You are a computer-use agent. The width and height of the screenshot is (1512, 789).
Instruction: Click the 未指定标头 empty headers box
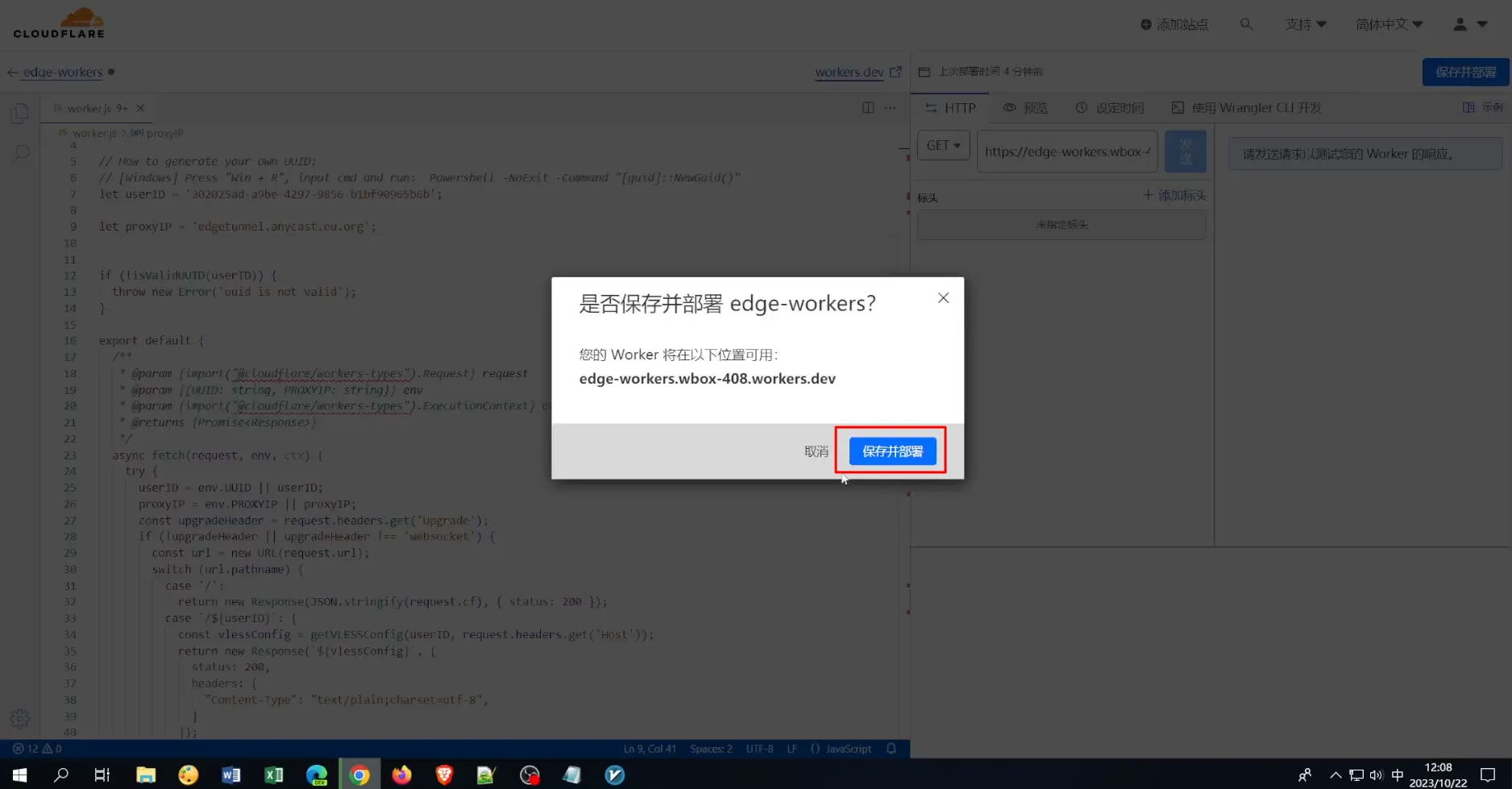(x=1061, y=225)
